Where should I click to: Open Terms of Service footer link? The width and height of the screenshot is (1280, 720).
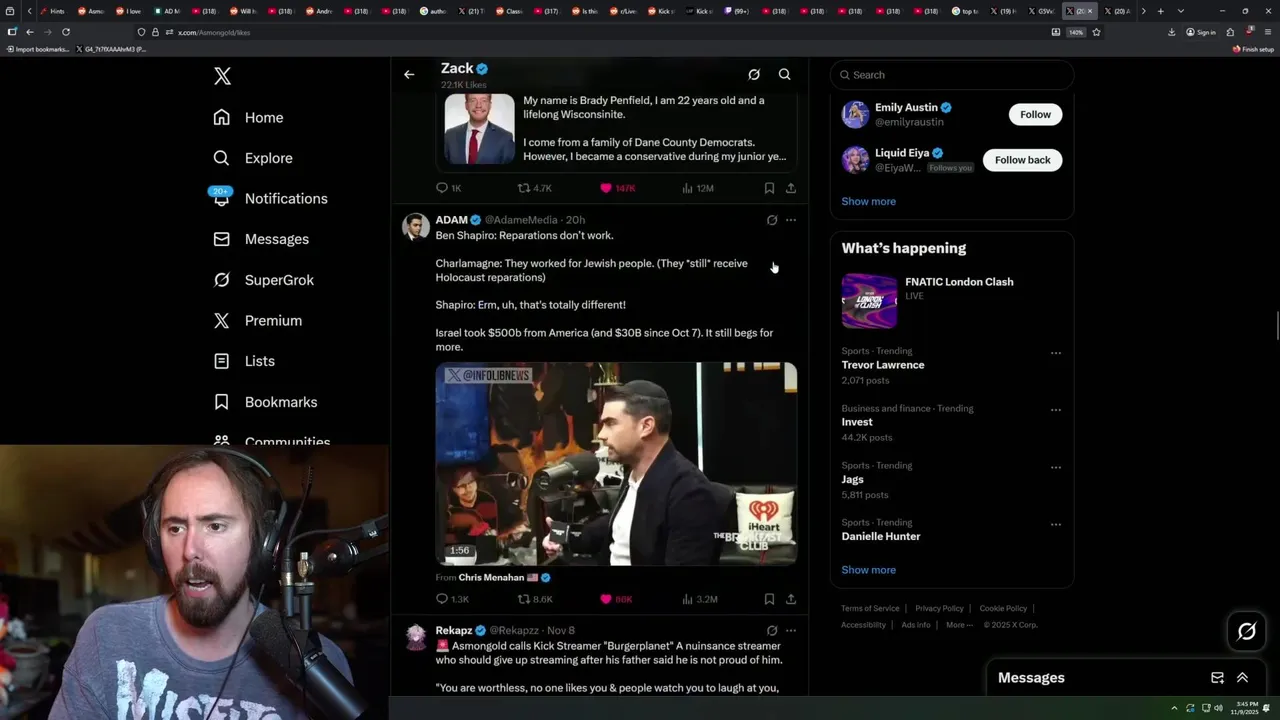click(870, 608)
